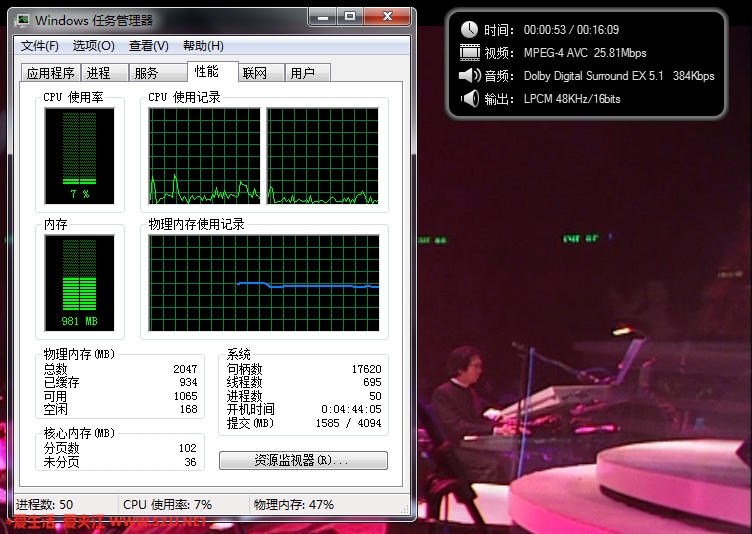Open the 选项(O) menu
Viewport: 752px width, 534px height.
(94, 46)
